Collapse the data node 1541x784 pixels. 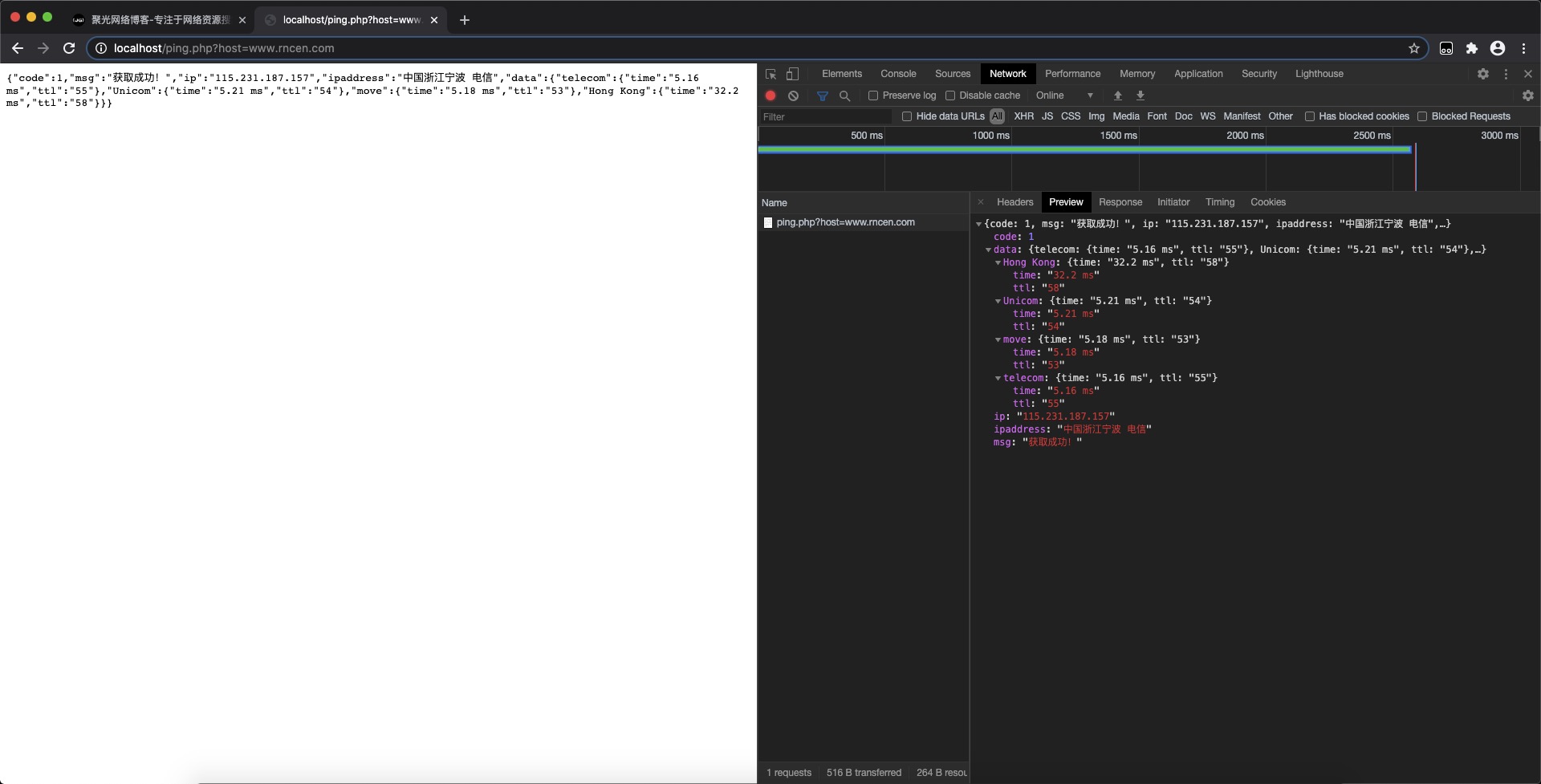click(989, 250)
